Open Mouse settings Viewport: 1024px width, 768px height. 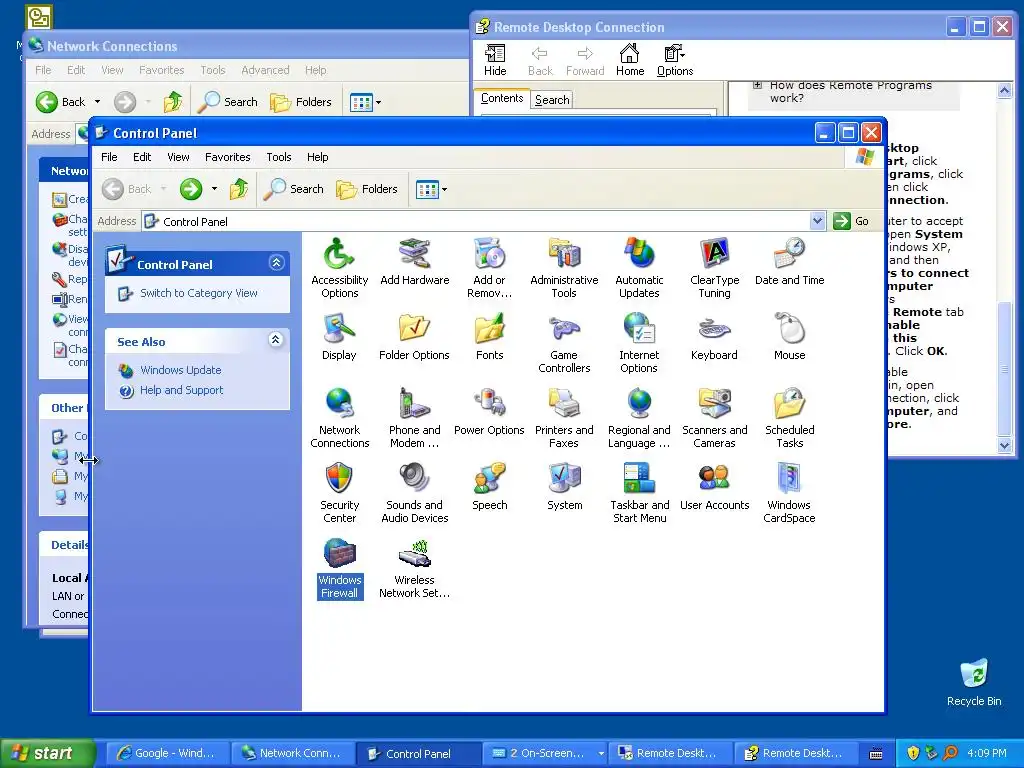point(790,337)
